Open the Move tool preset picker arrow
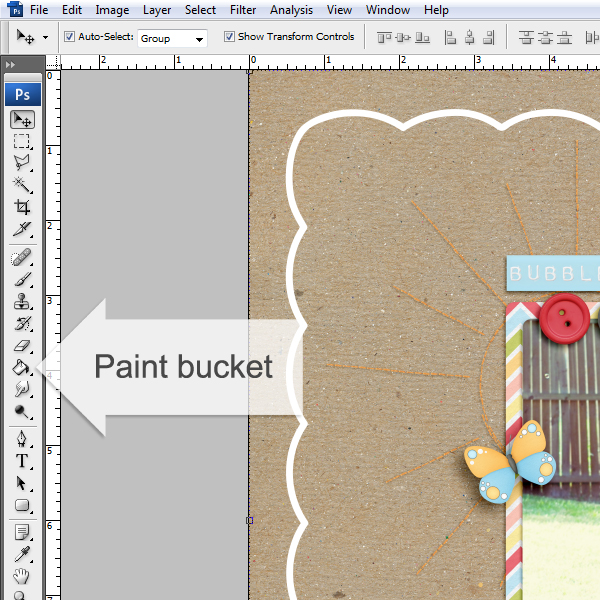 tap(46, 38)
